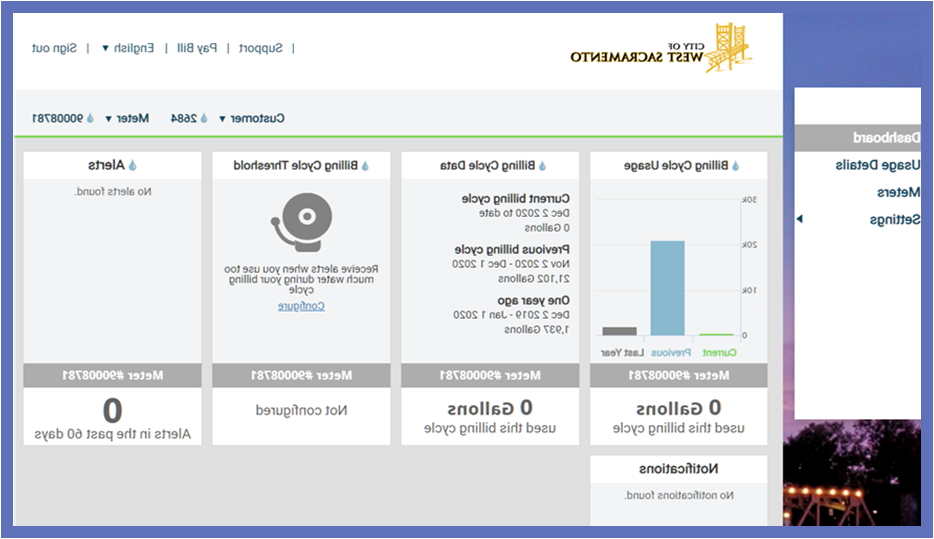The height and width of the screenshot is (539, 934).
Task: Click Meter #90008781 bar in Alerts card
Action: (113, 375)
